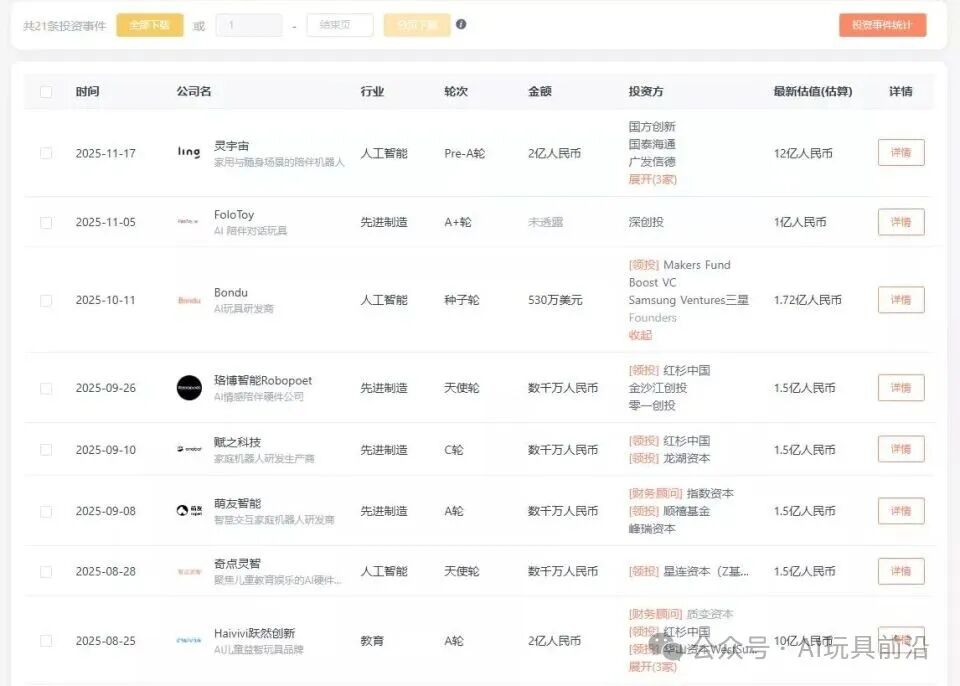Open 详情 for the FoloToy row
This screenshot has width=960, height=686.
point(901,222)
